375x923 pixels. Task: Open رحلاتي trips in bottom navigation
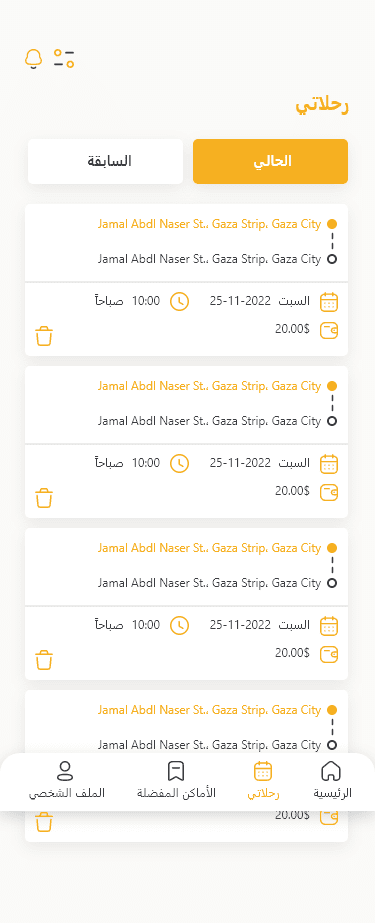[263, 780]
